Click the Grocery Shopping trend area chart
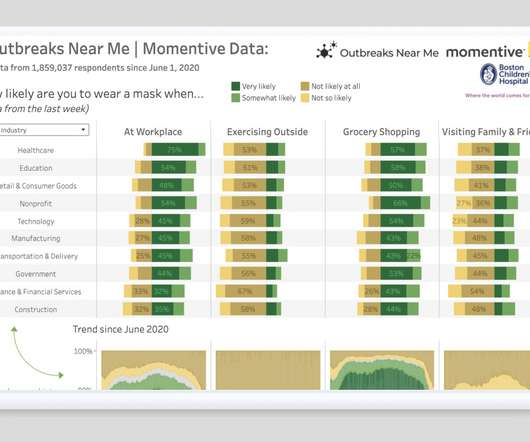Screen dimensions: 530x442 point(382,370)
